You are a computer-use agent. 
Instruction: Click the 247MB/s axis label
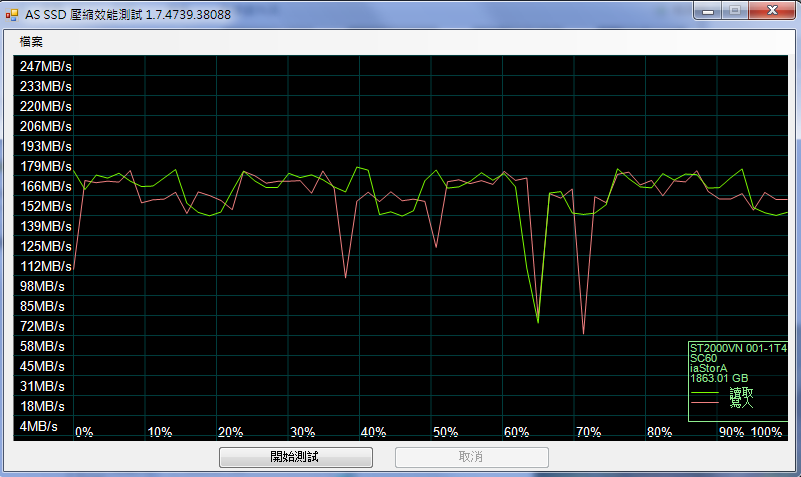point(45,66)
